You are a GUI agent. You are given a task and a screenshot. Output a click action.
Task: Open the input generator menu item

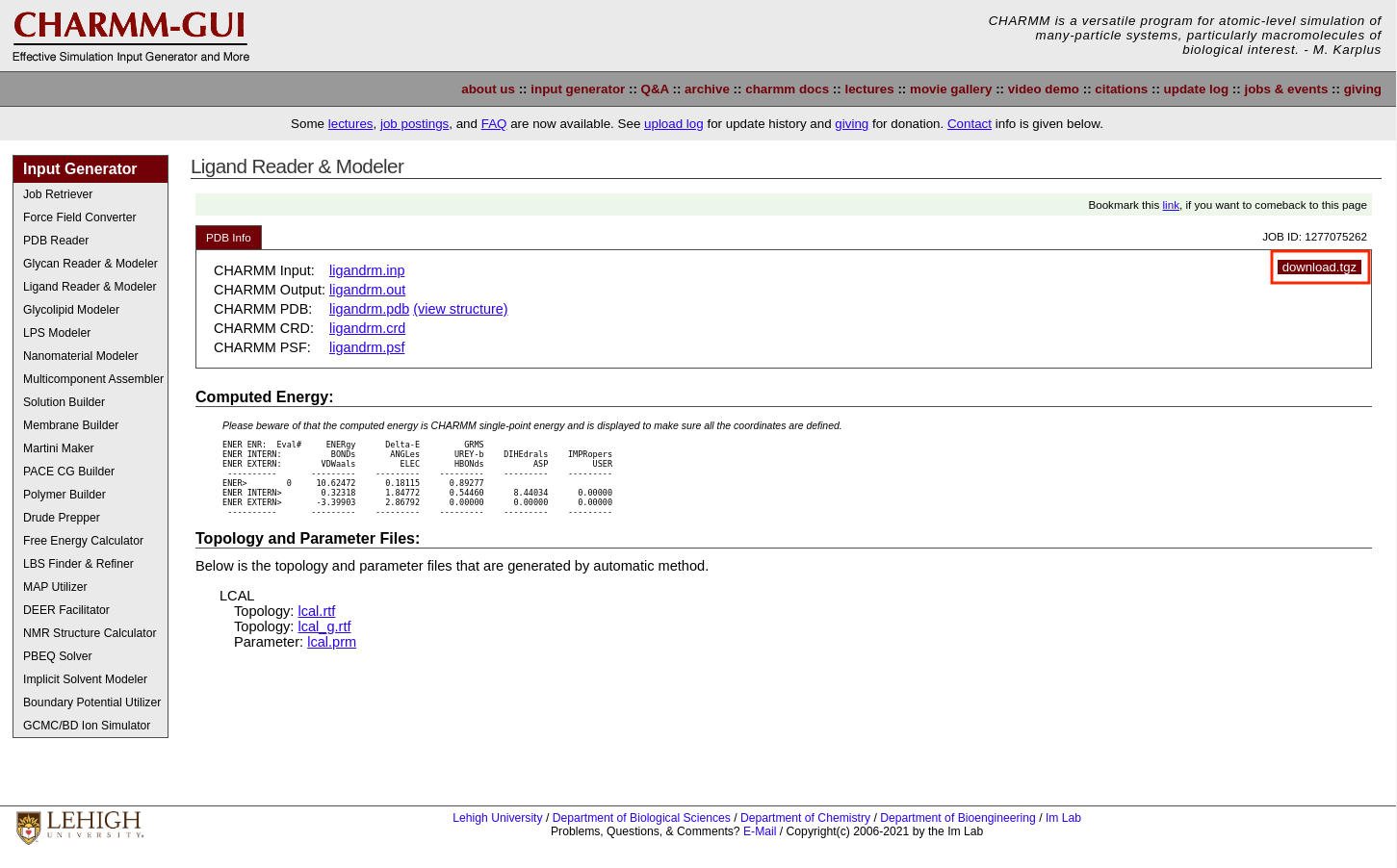coord(578,89)
